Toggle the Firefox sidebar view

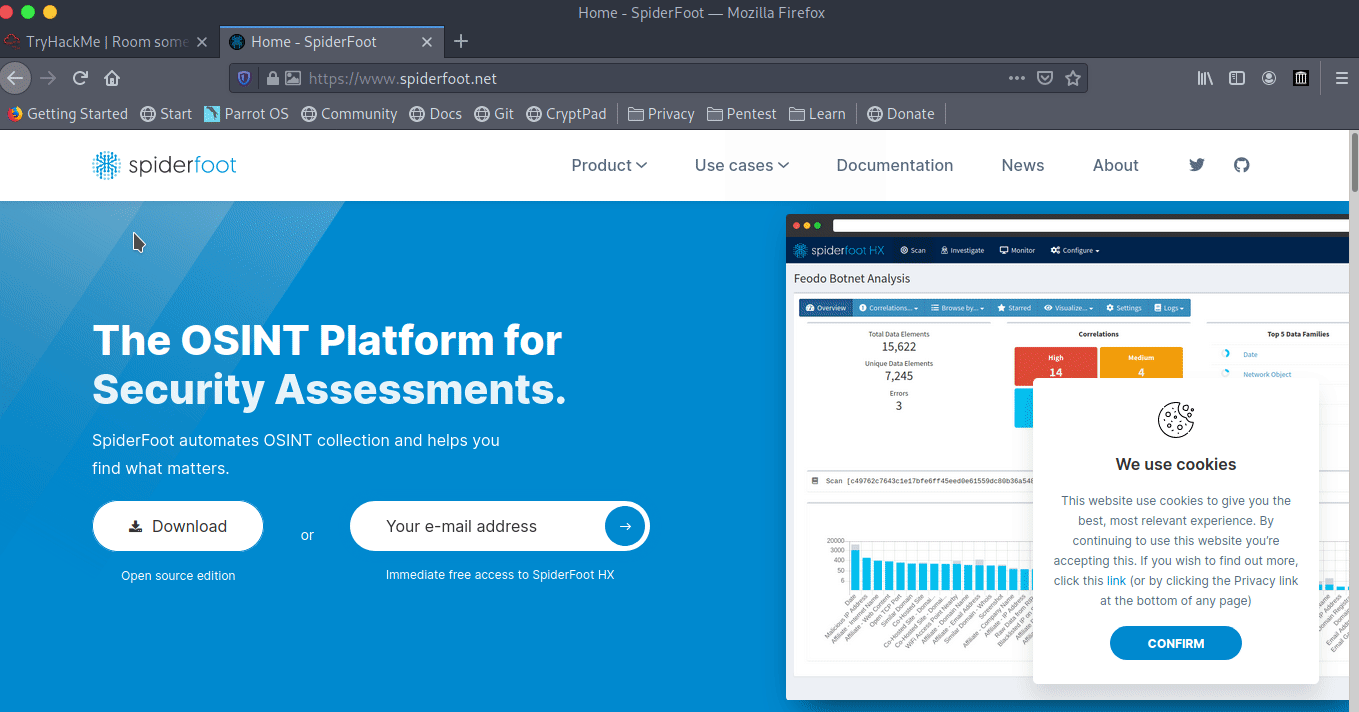(1237, 78)
